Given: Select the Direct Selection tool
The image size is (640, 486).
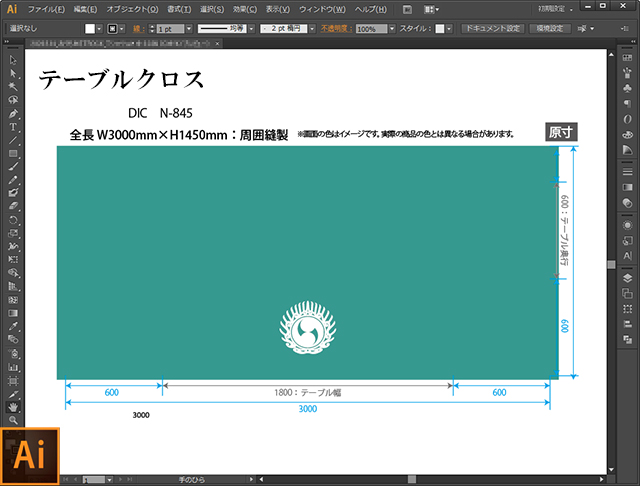Looking at the screenshot, I should click(x=13, y=73).
